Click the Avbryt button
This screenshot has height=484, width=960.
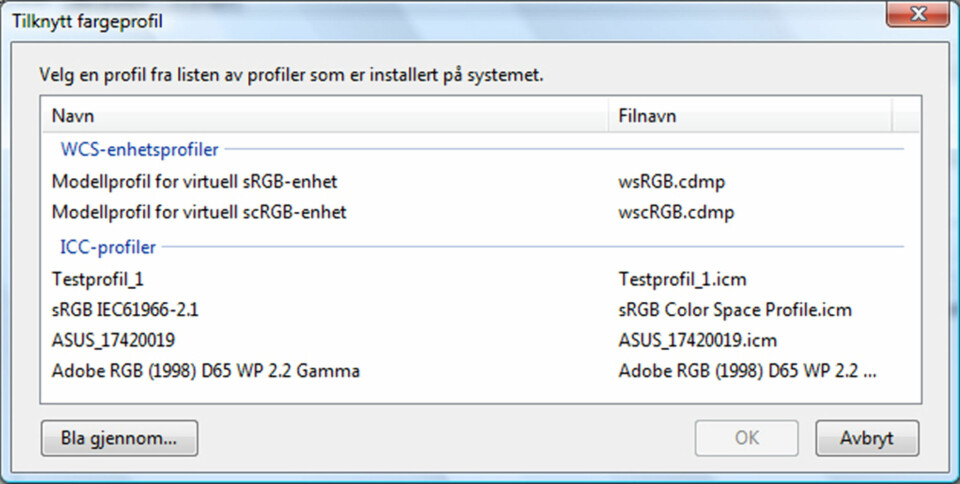pos(867,438)
